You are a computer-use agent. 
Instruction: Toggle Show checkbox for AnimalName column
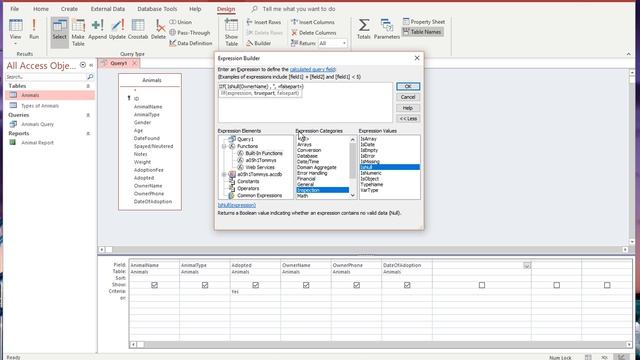point(154,285)
